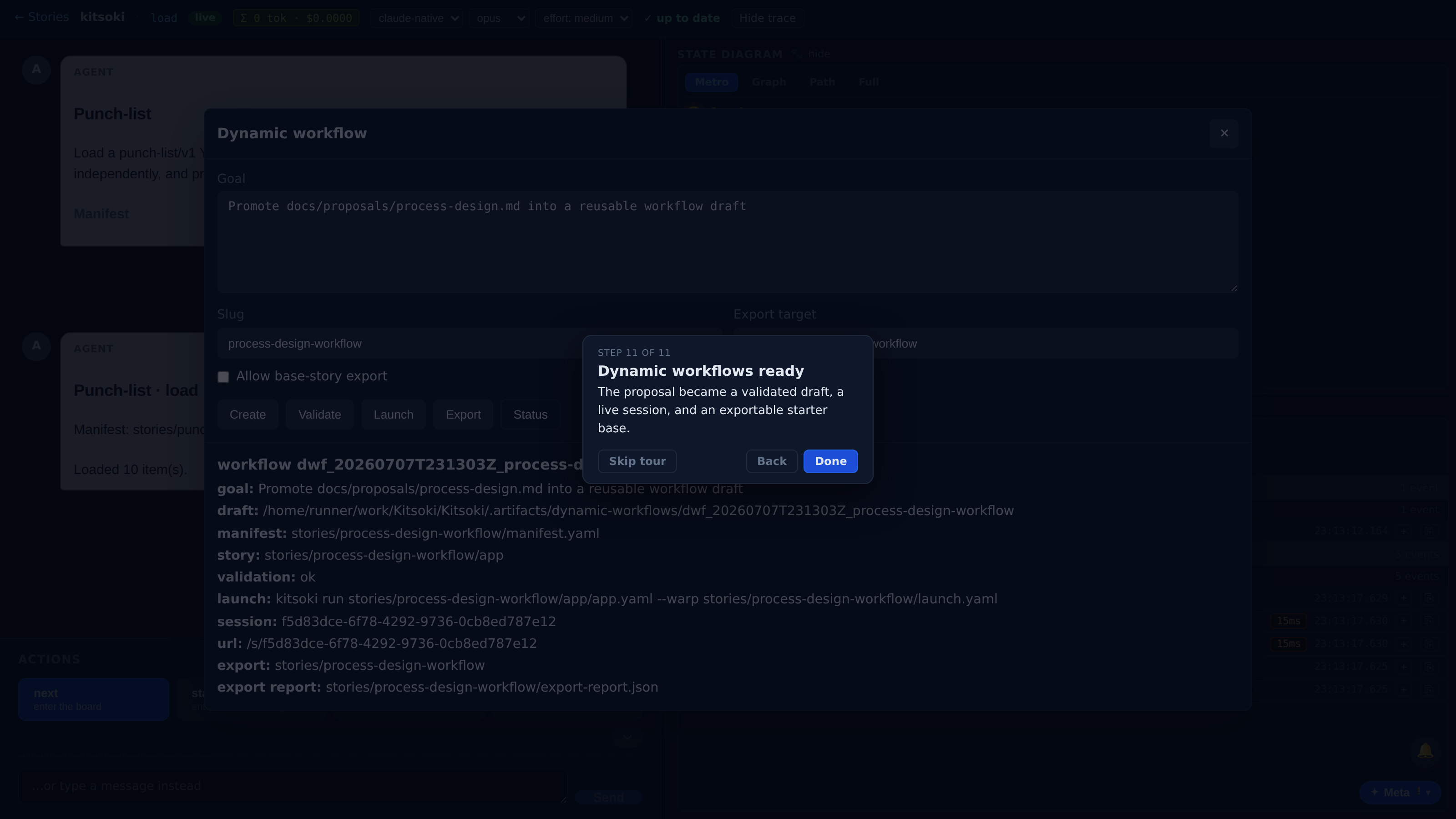Hide the state diagram panel
This screenshot has width=1456, height=819.
click(819, 54)
